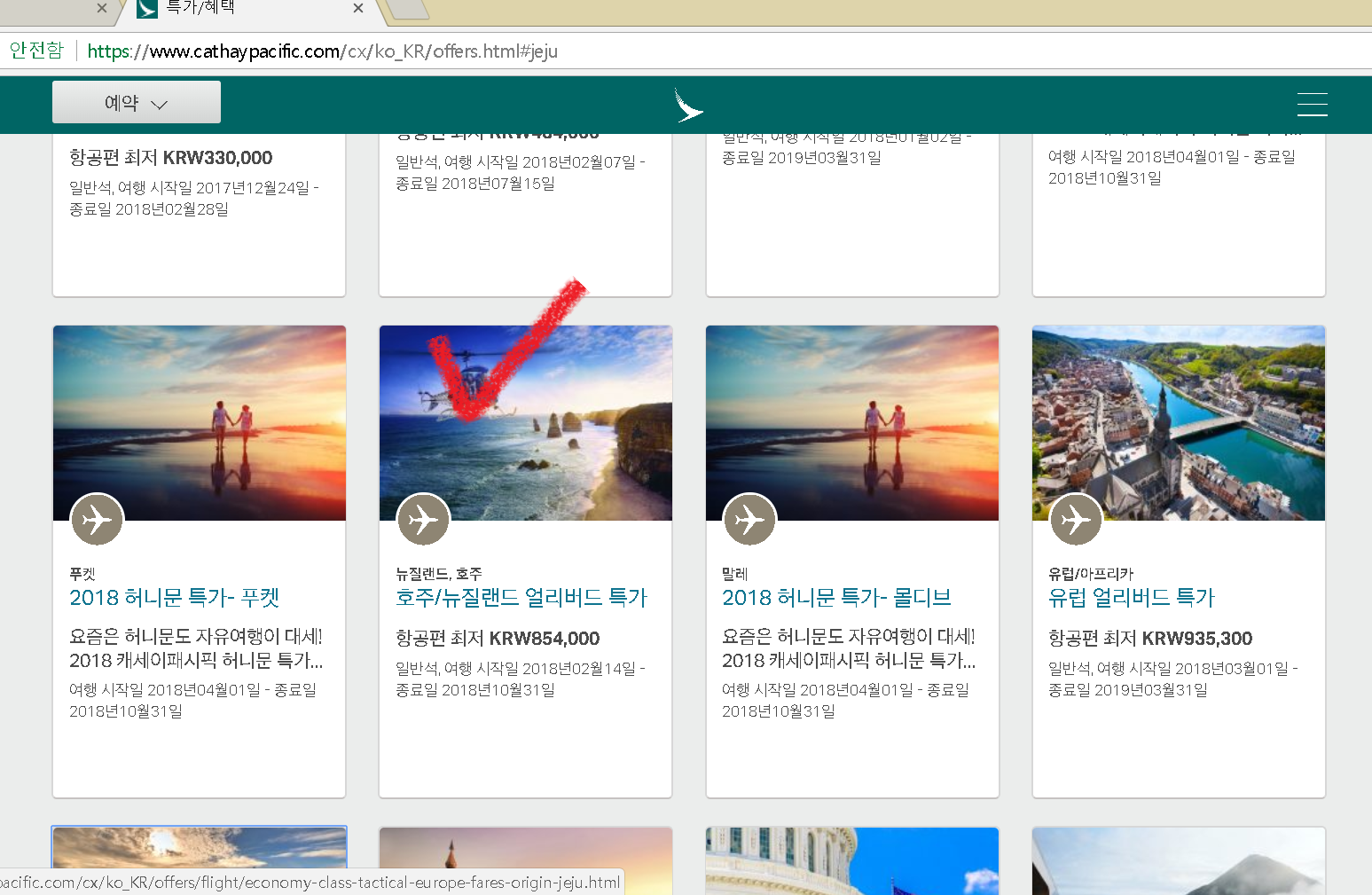Close the first browser tab
The height and width of the screenshot is (895, 1372).
[102, 8]
